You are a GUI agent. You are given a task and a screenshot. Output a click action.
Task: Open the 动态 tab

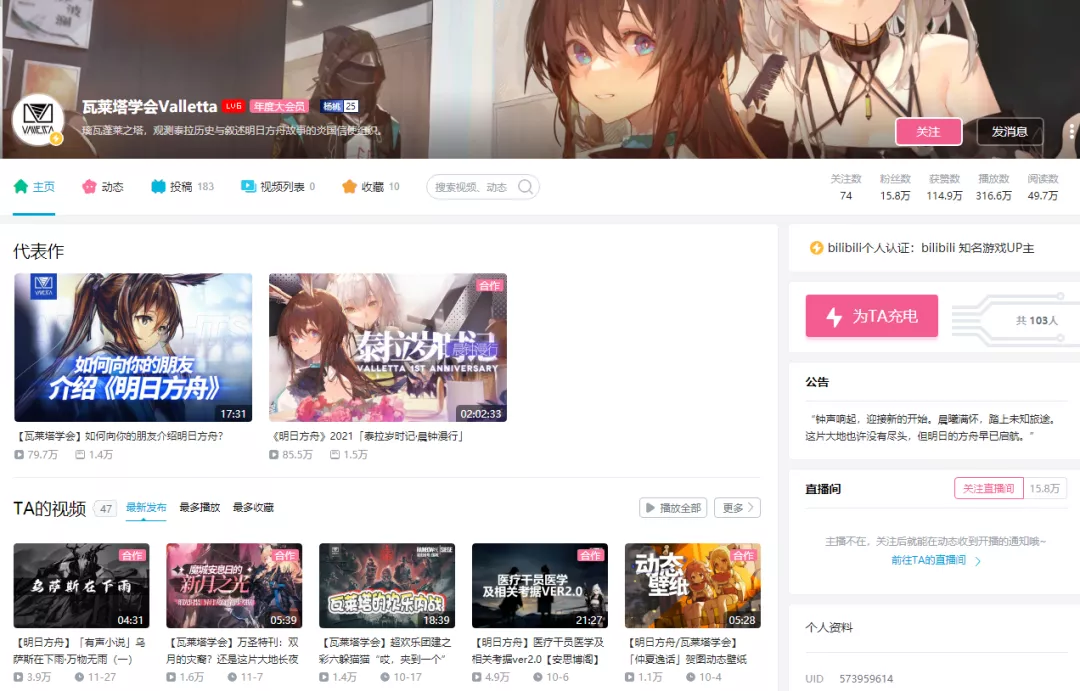(103, 187)
